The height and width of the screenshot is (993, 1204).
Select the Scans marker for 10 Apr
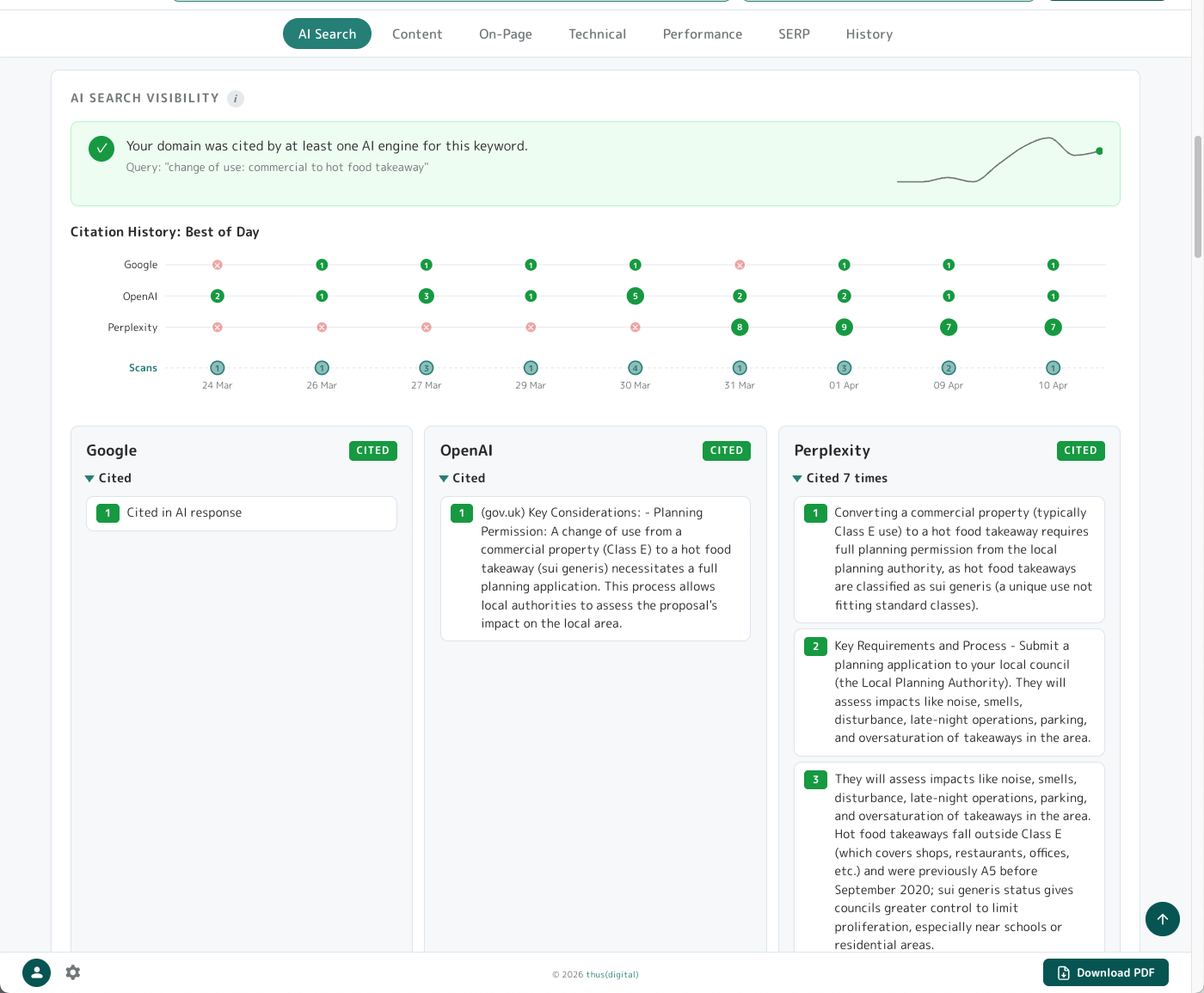tap(1053, 368)
